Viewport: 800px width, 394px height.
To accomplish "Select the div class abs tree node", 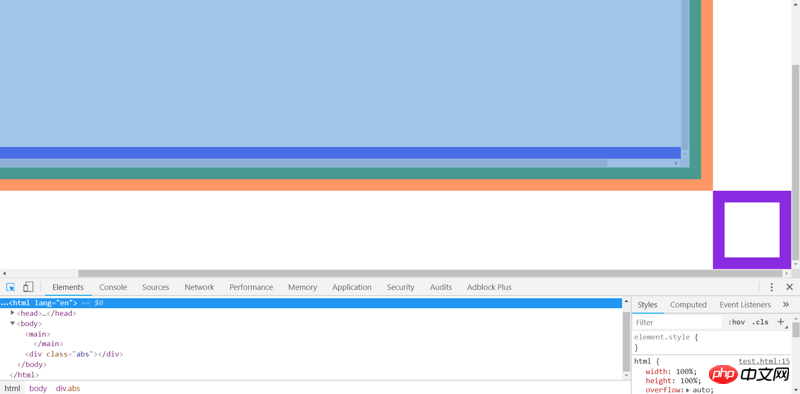I will click(x=74, y=354).
